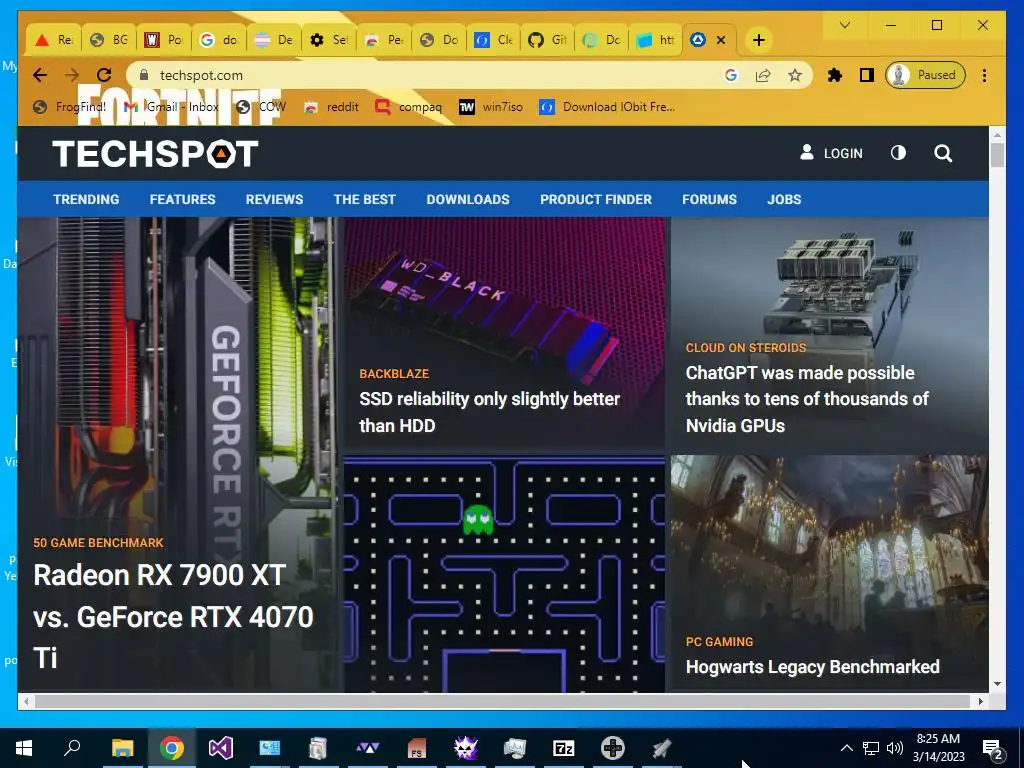The height and width of the screenshot is (768, 1024).
Task: Open the Windows Start menu
Action: click(24, 748)
